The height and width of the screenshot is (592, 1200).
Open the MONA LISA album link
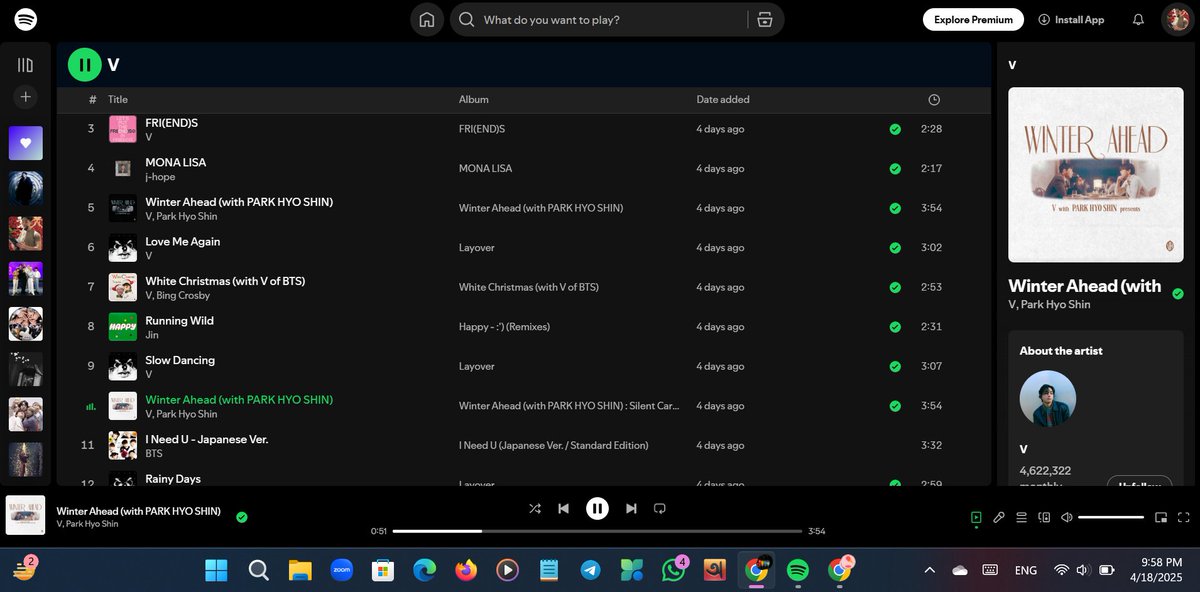click(485, 169)
